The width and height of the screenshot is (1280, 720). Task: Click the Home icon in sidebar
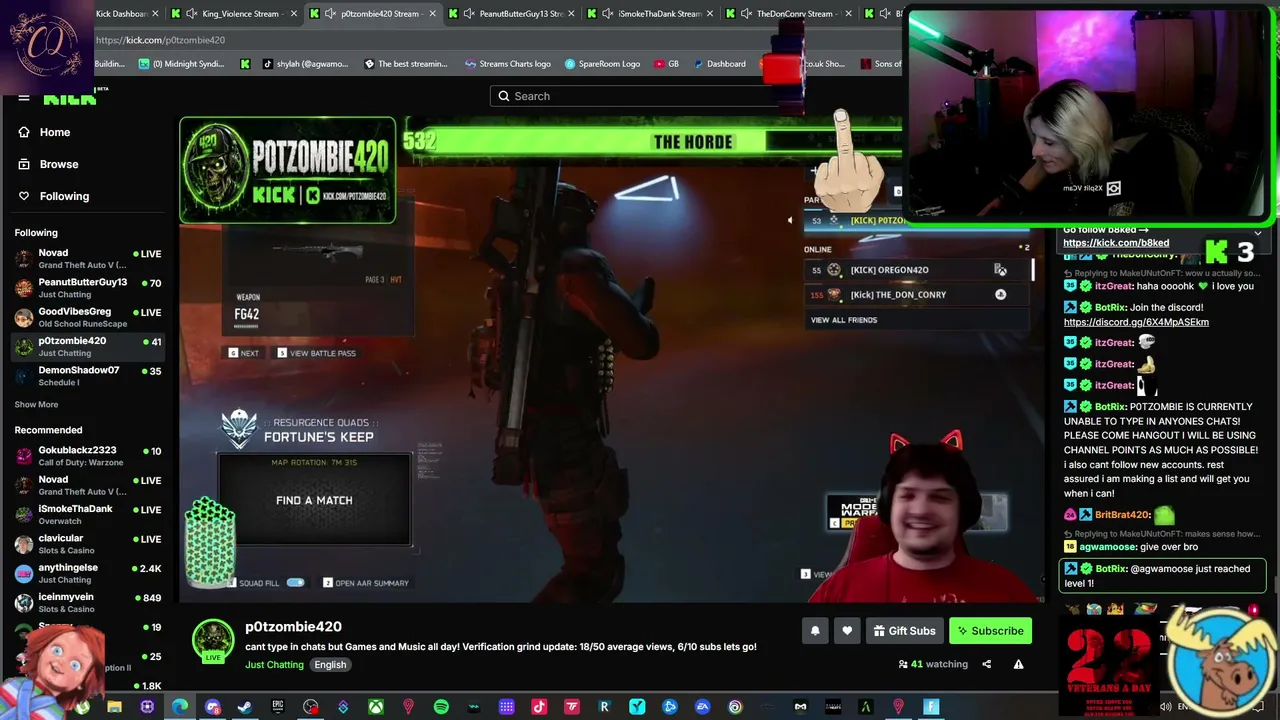(24, 132)
